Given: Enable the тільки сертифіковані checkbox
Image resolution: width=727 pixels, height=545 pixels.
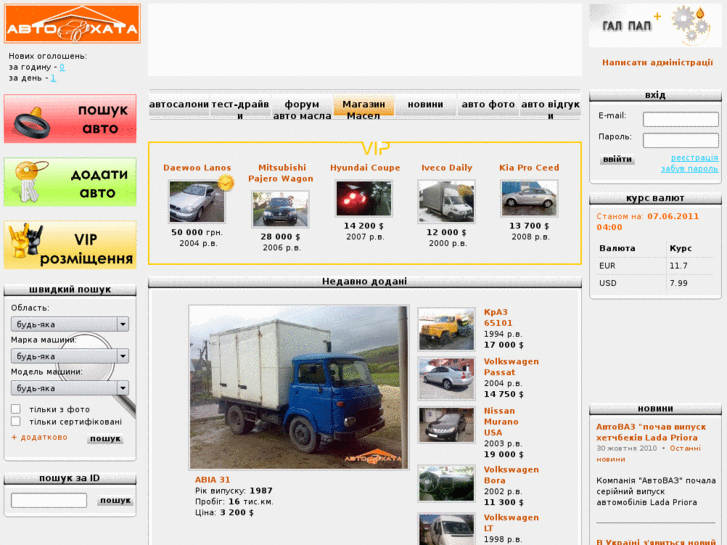Looking at the screenshot, I should pos(16,421).
